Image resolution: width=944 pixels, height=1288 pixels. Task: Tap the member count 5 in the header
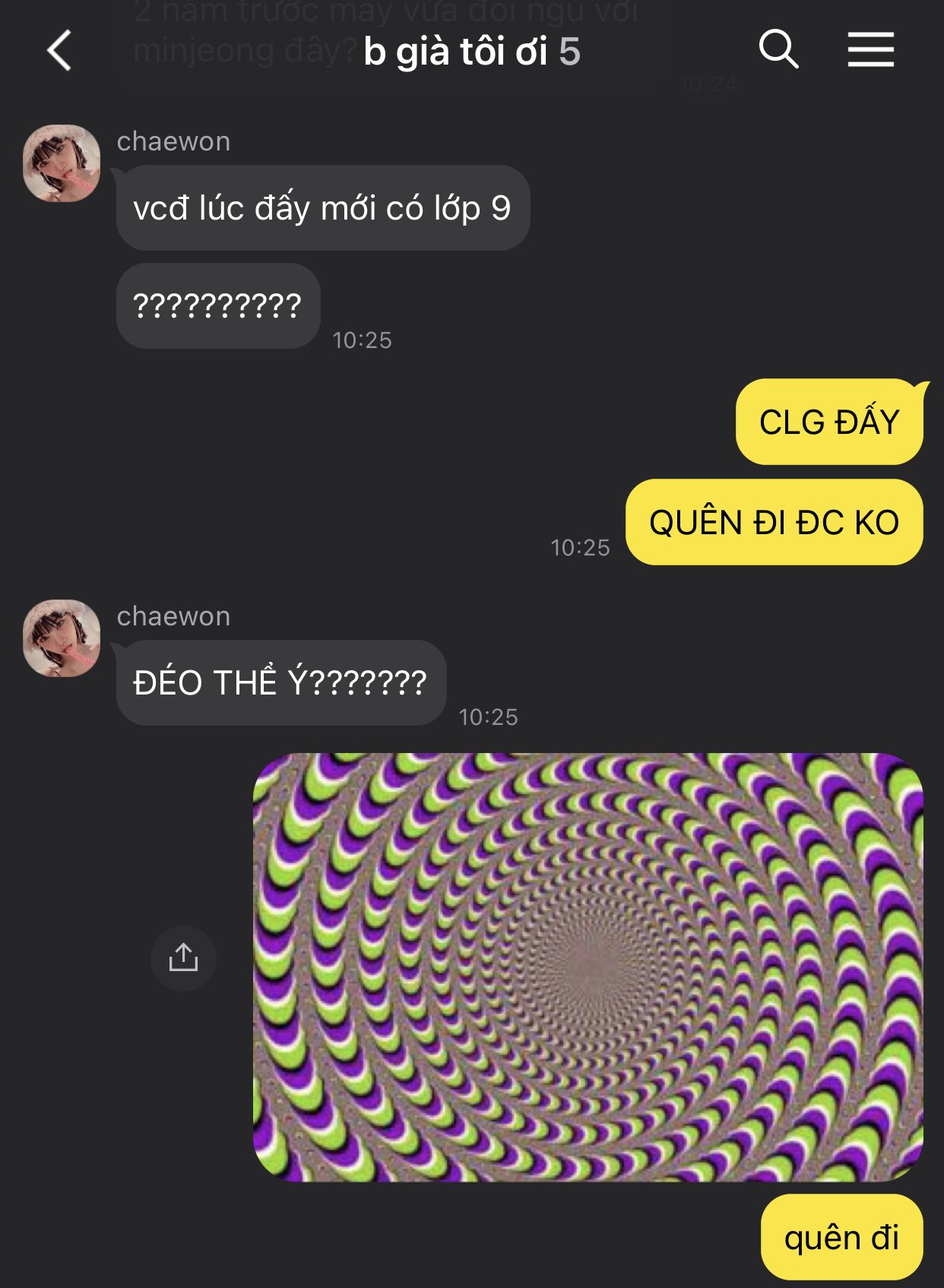coord(570,52)
